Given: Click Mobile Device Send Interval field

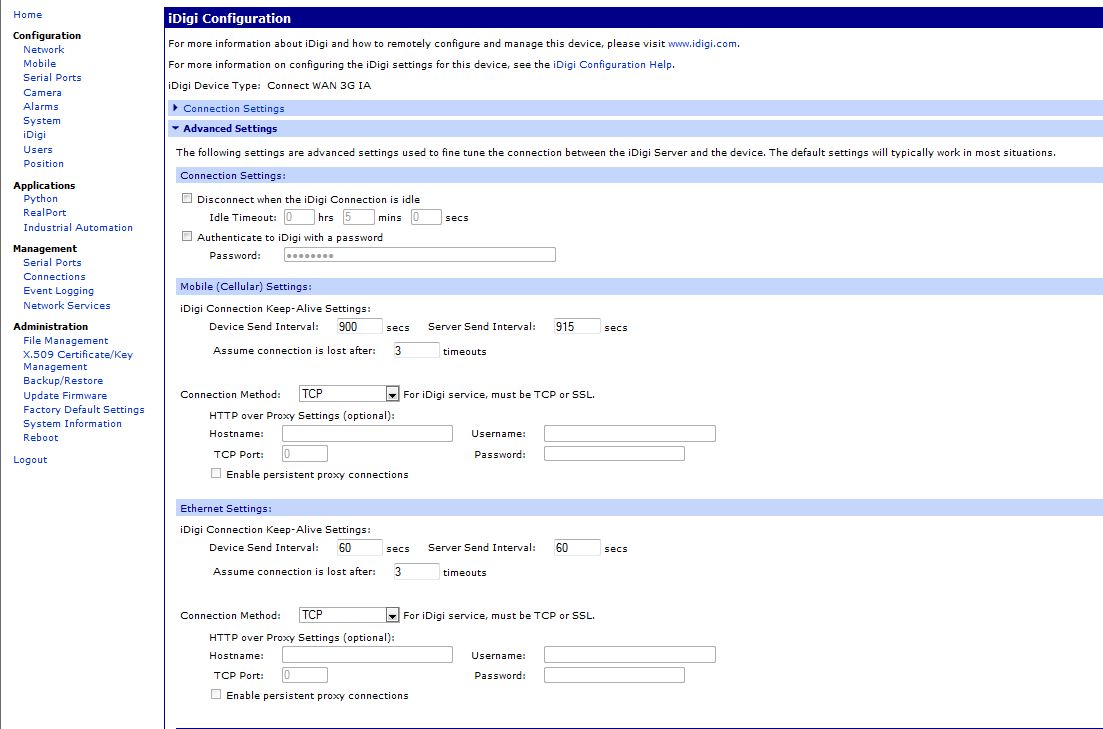Looking at the screenshot, I should (x=360, y=327).
